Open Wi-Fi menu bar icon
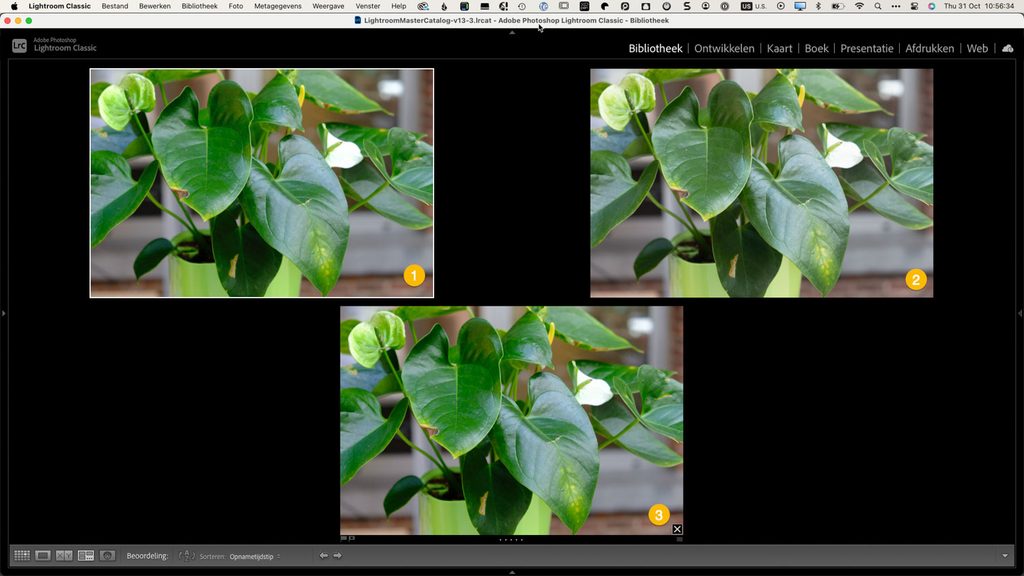Image resolution: width=1024 pixels, height=576 pixels. (859, 6)
